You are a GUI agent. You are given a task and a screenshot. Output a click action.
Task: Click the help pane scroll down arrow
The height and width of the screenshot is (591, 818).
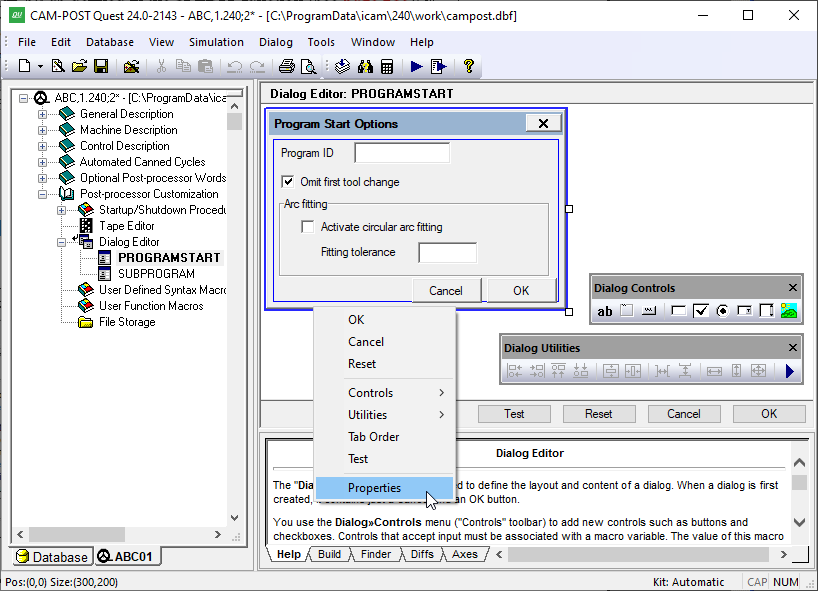pos(799,522)
